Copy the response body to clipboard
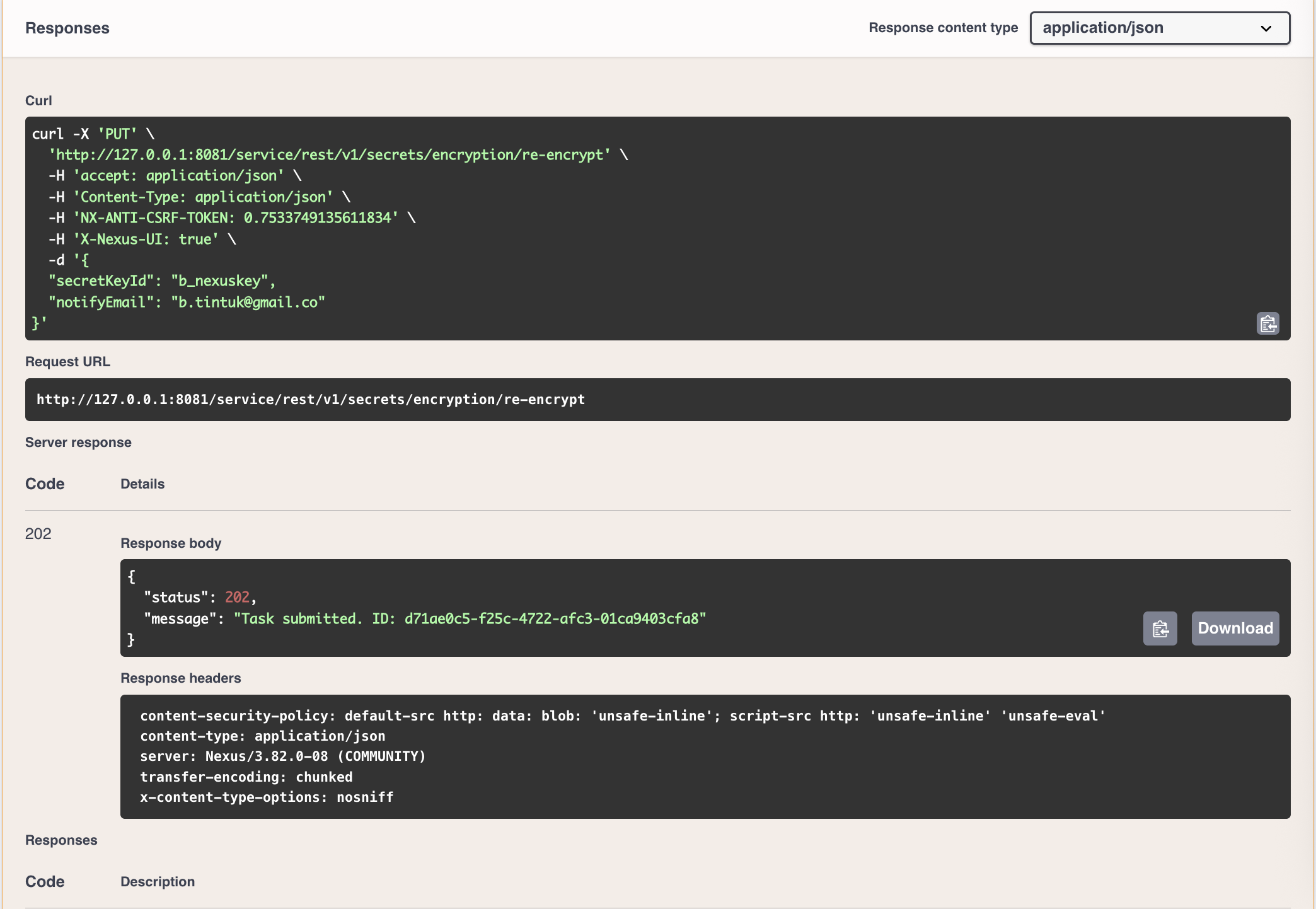 (x=1160, y=628)
